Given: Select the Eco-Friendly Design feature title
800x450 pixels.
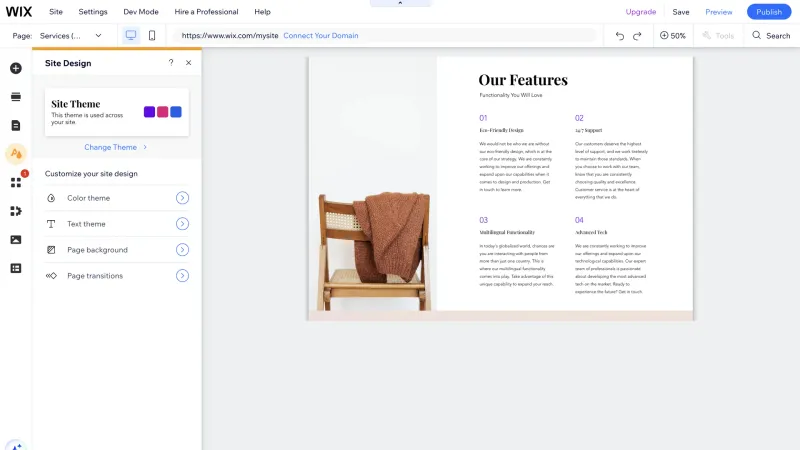Looking at the screenshot, I should pos(502,130).
